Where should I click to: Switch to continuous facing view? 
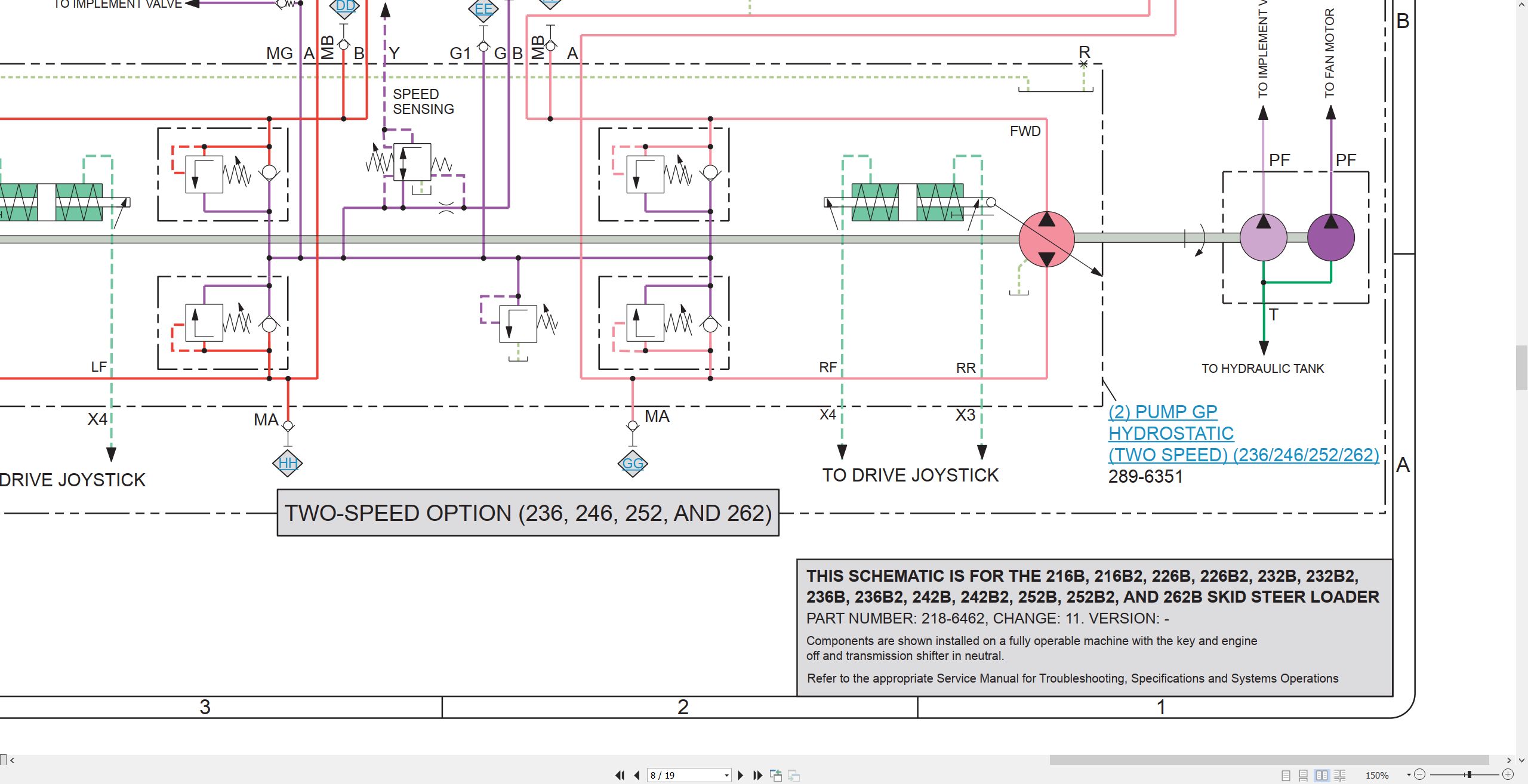click(1339, 775)
